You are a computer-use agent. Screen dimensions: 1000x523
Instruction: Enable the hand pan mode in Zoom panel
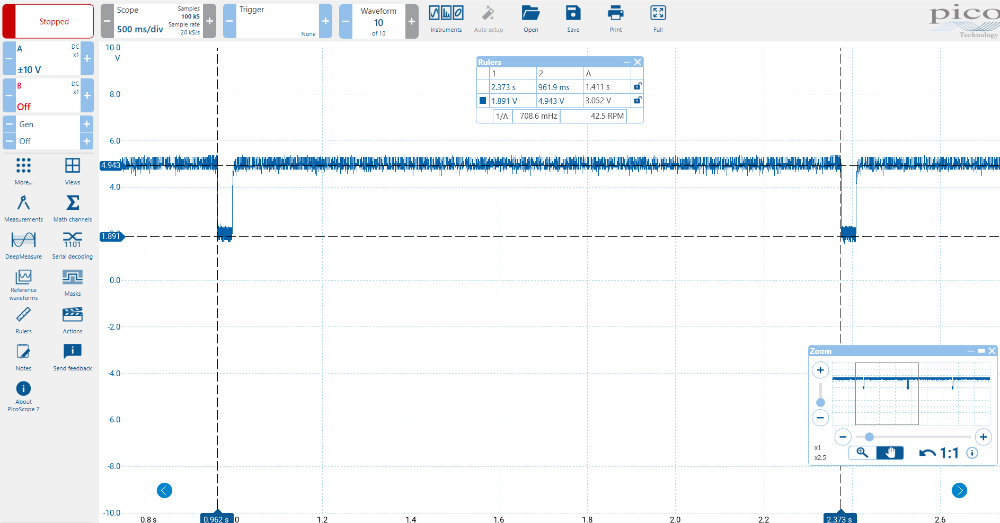tap(891, 452)
